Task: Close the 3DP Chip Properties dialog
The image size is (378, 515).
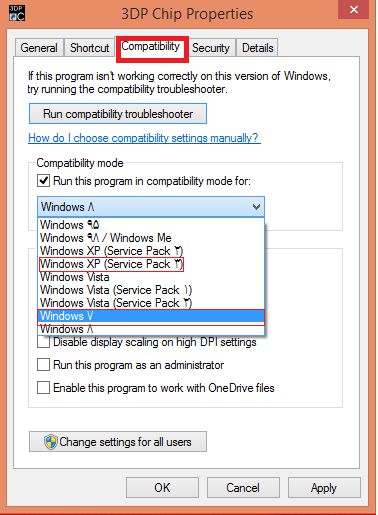Action: 353,10
